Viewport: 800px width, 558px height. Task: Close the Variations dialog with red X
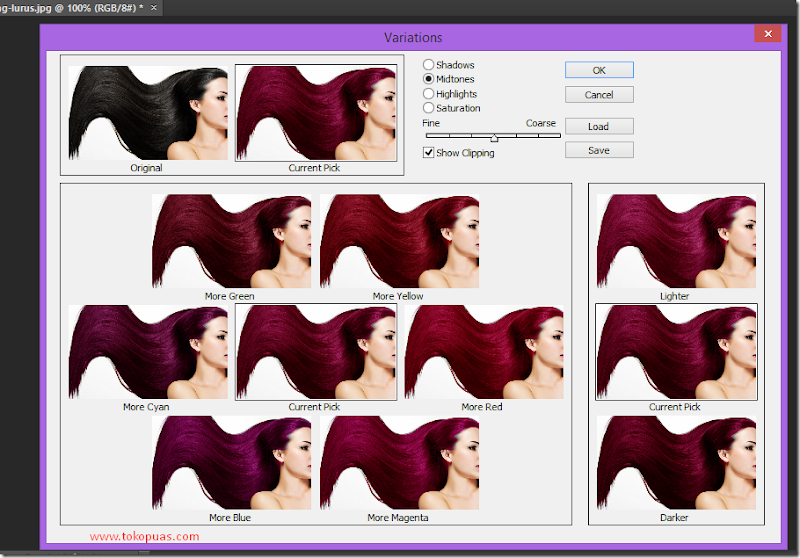coord(767,34)
